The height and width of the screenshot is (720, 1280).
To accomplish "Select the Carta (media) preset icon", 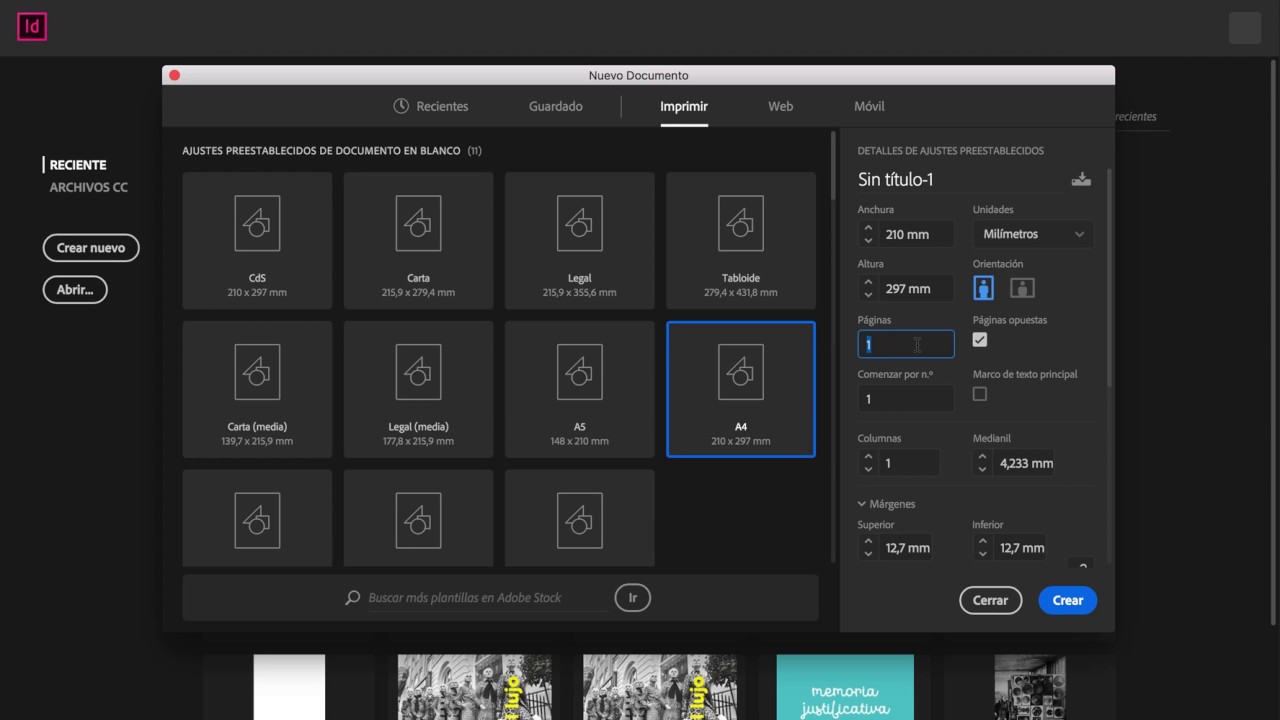I will pyautogui.click(x=257, y=372).
